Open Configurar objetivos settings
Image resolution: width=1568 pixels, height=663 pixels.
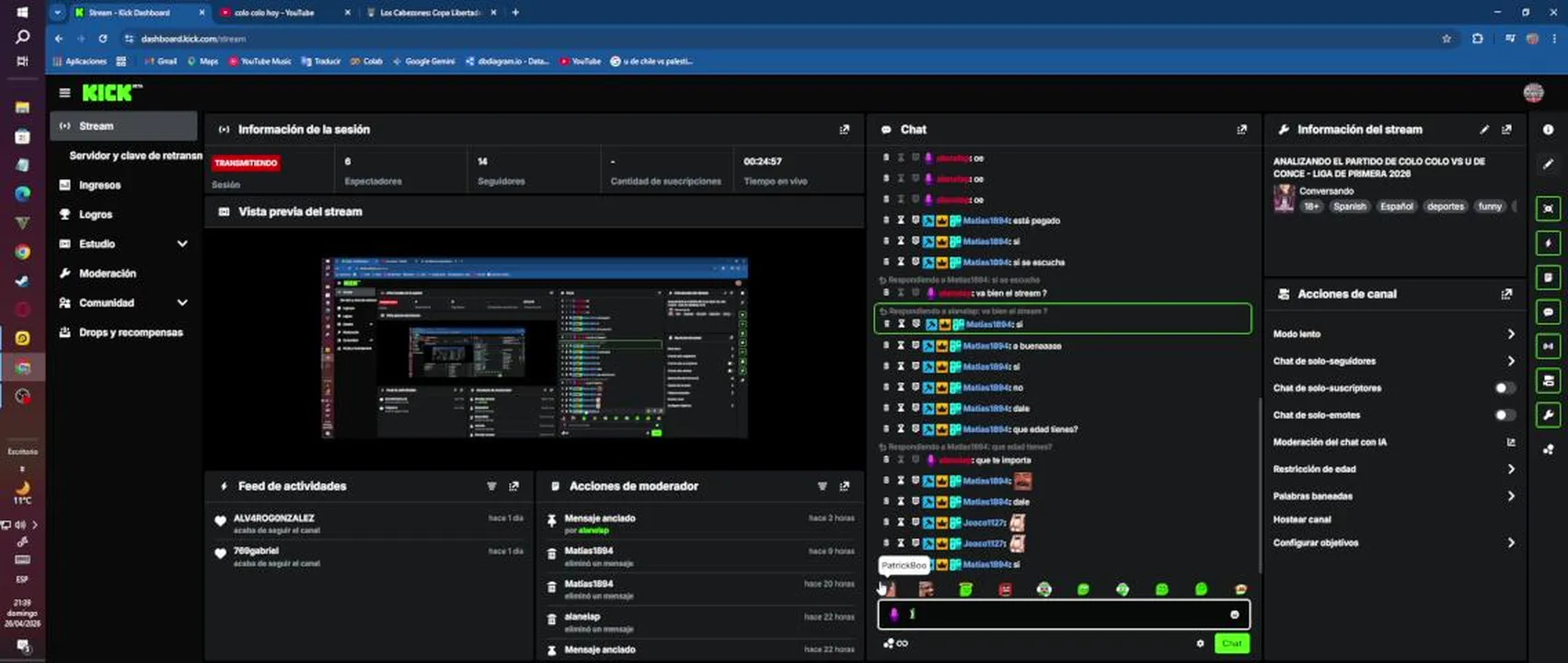click(x=1393, y=542)
